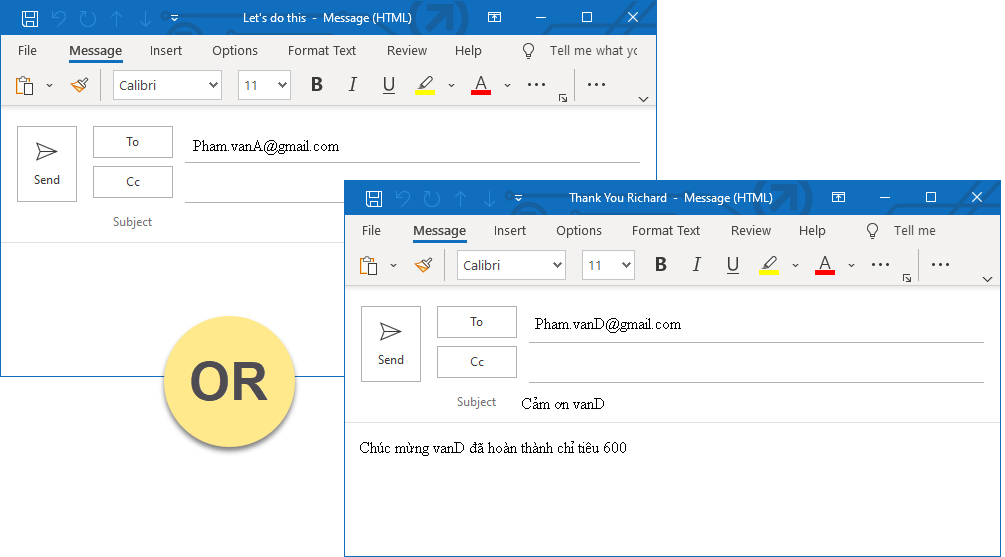The height and width of the screenshot is (557, 1005).
Task: More commands ellipsis in Let's do this window
Action: (x=596, y=85)
